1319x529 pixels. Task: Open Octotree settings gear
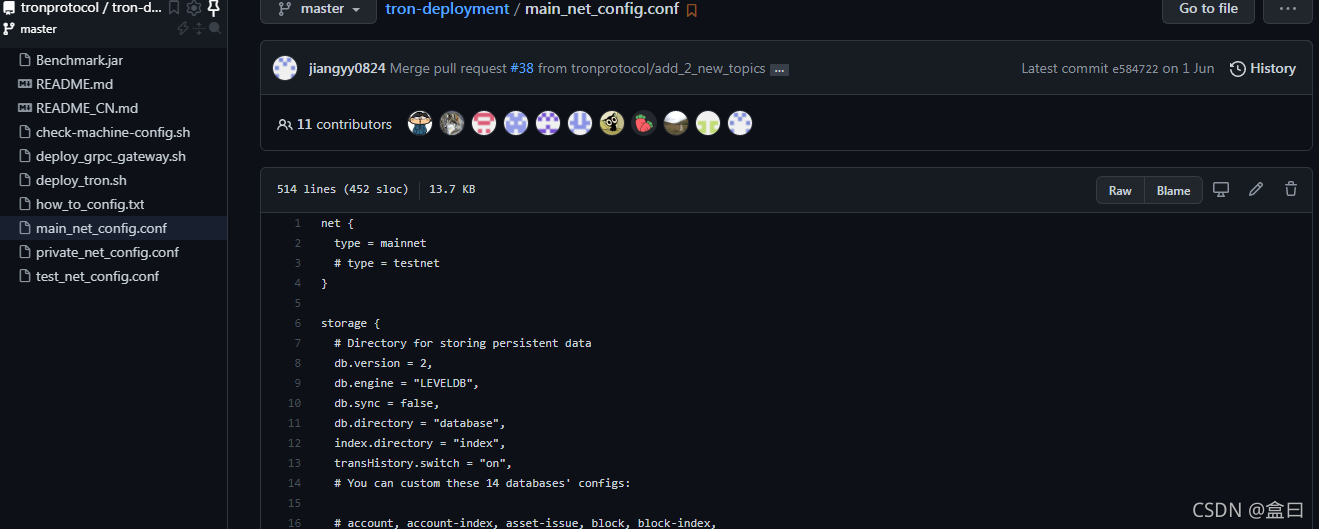[194, 8]
